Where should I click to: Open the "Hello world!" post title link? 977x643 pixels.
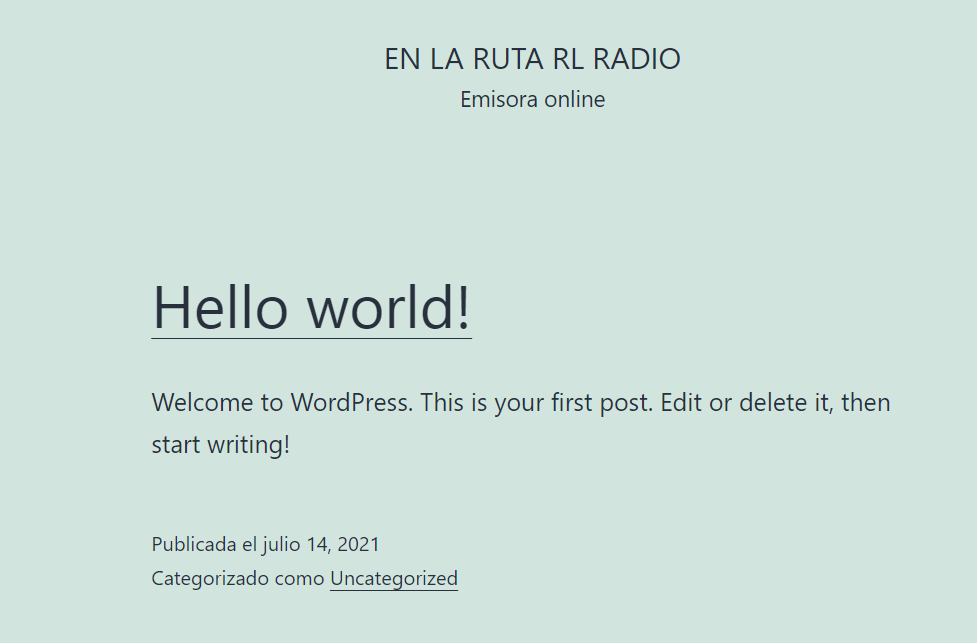click(x=311, y=307)
